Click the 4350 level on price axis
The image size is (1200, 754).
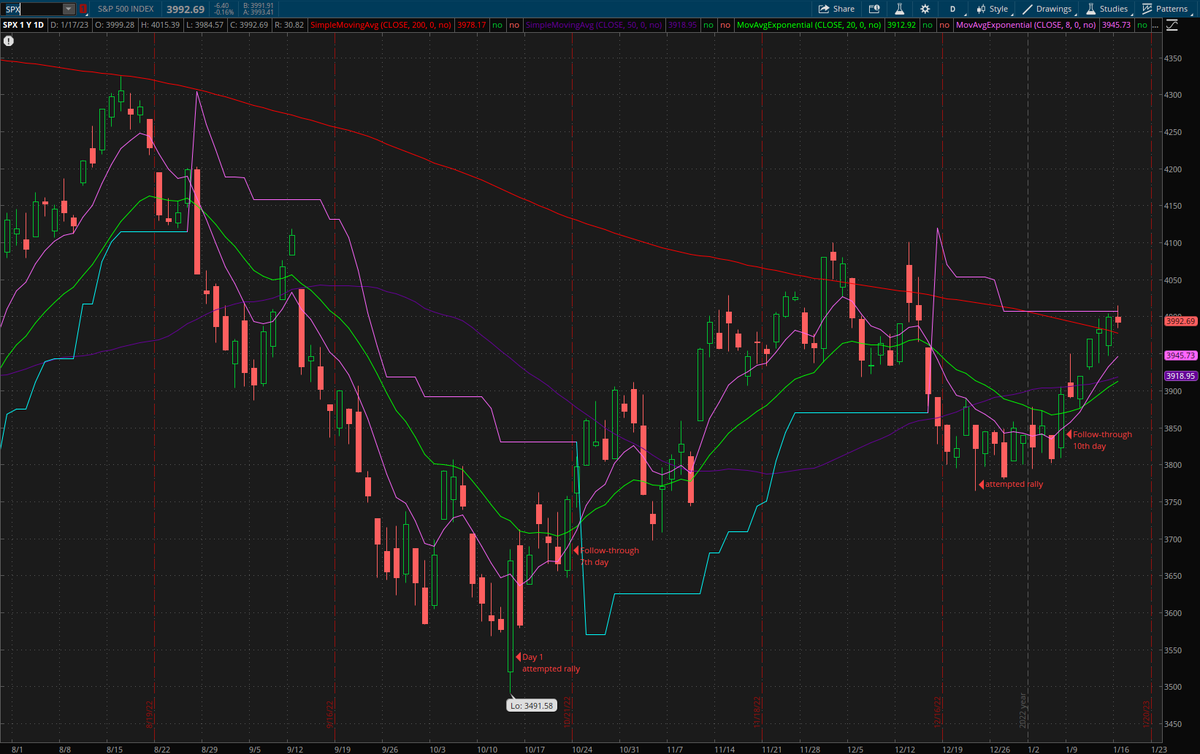click(1172, 60)
